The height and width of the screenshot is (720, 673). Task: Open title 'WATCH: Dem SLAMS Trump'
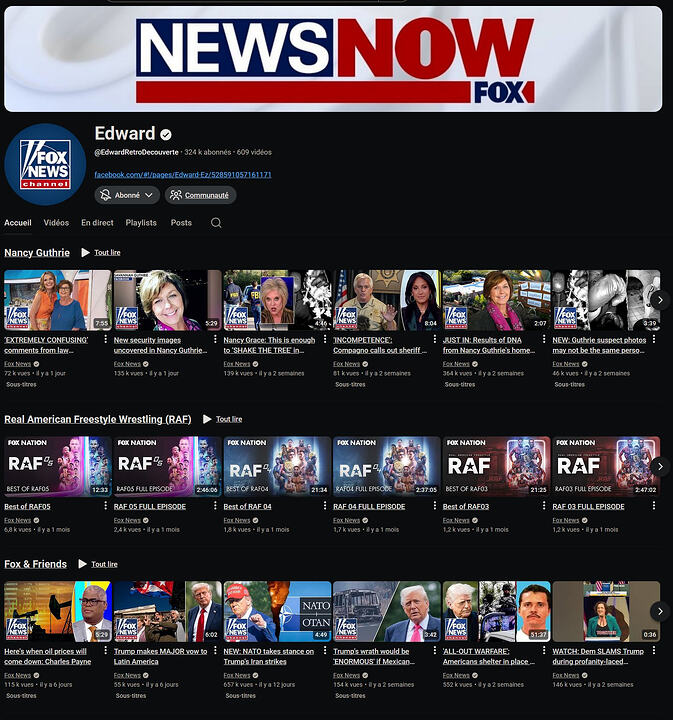(x=598, y=656)
